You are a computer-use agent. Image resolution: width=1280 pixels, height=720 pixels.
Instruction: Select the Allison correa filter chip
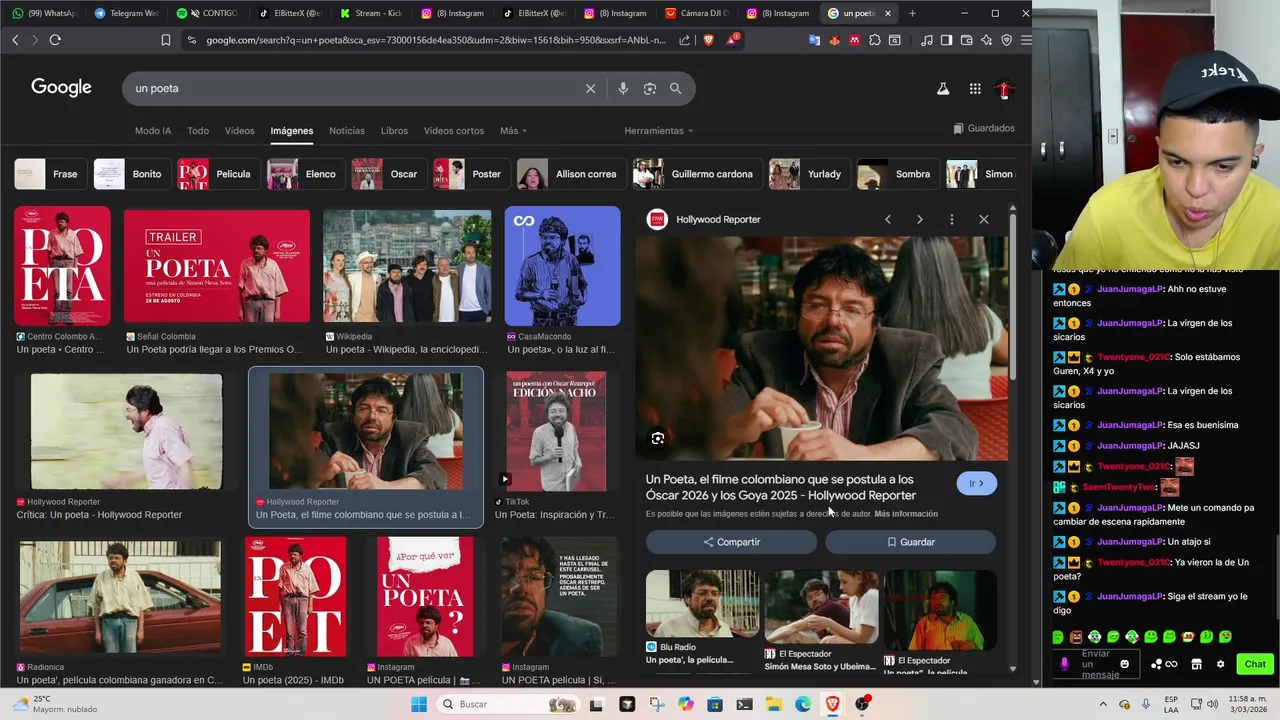[x=570, y=174]
